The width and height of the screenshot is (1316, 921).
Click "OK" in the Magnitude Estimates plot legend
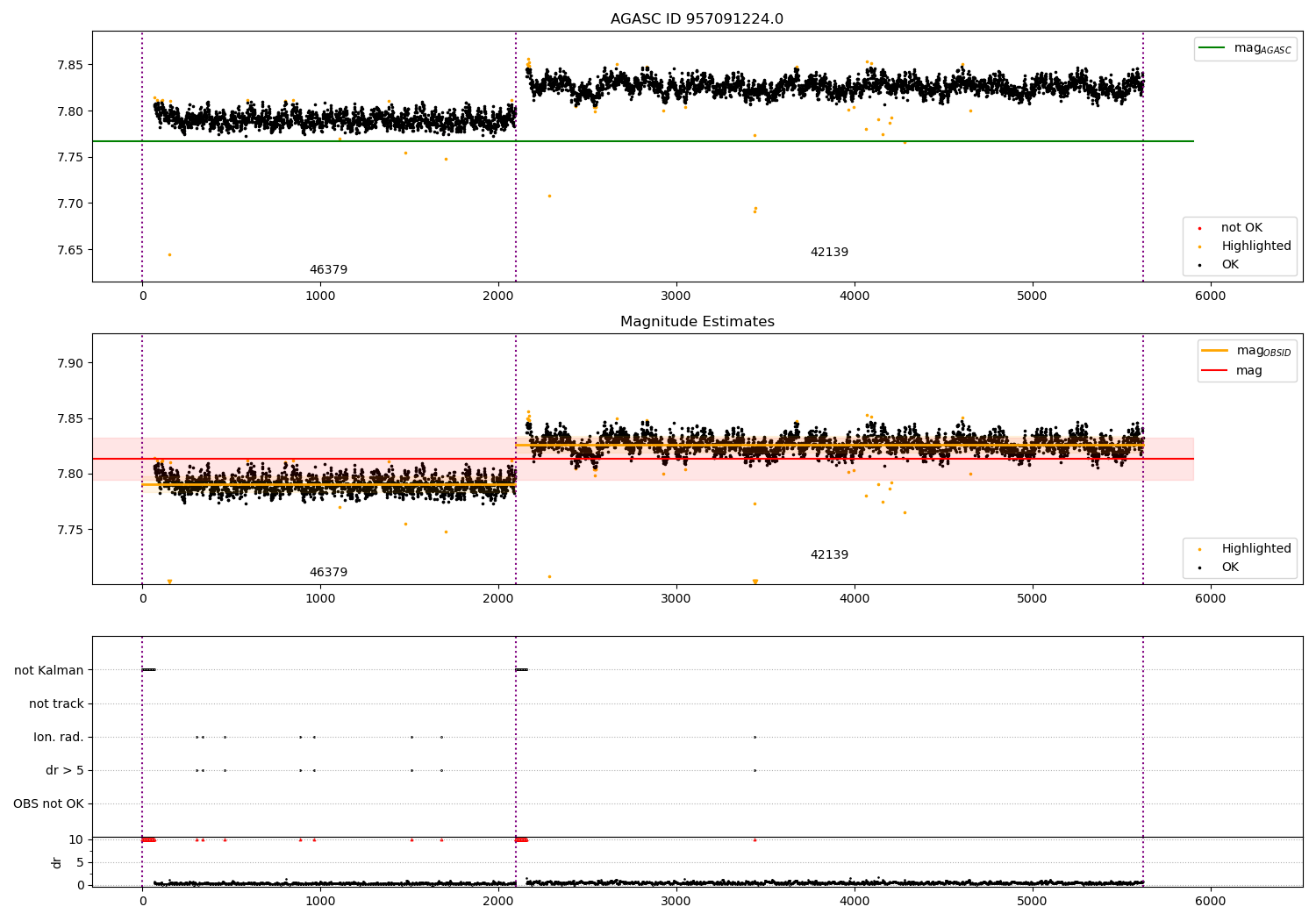coord(1230,568)
